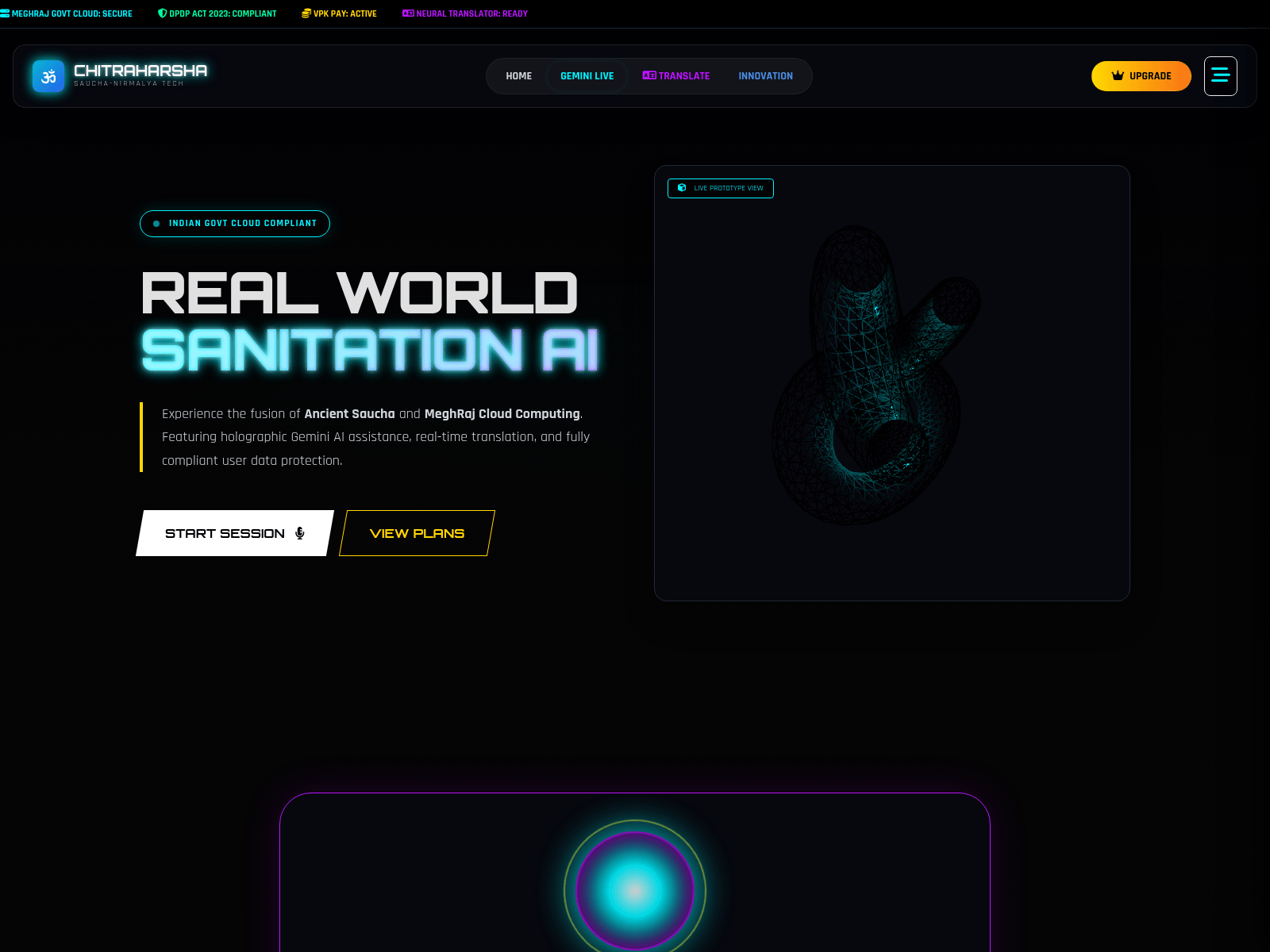Click 'MEGHRAJ GOVT CLOUD: SECURE' status text
This screenshot has width=1270, height=952.
click(x=72, y=13)
